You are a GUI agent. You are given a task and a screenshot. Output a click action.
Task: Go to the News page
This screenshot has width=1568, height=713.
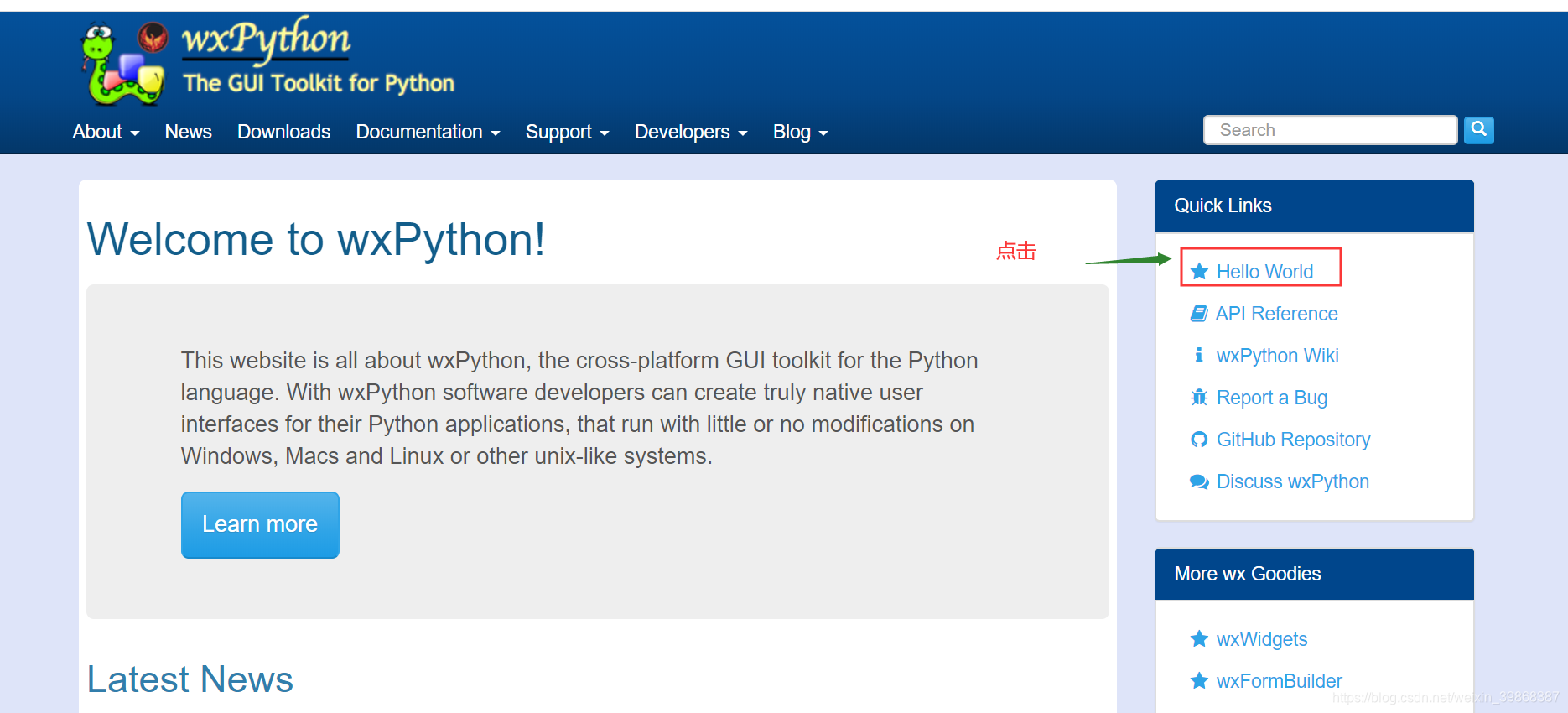coord(188,132)
